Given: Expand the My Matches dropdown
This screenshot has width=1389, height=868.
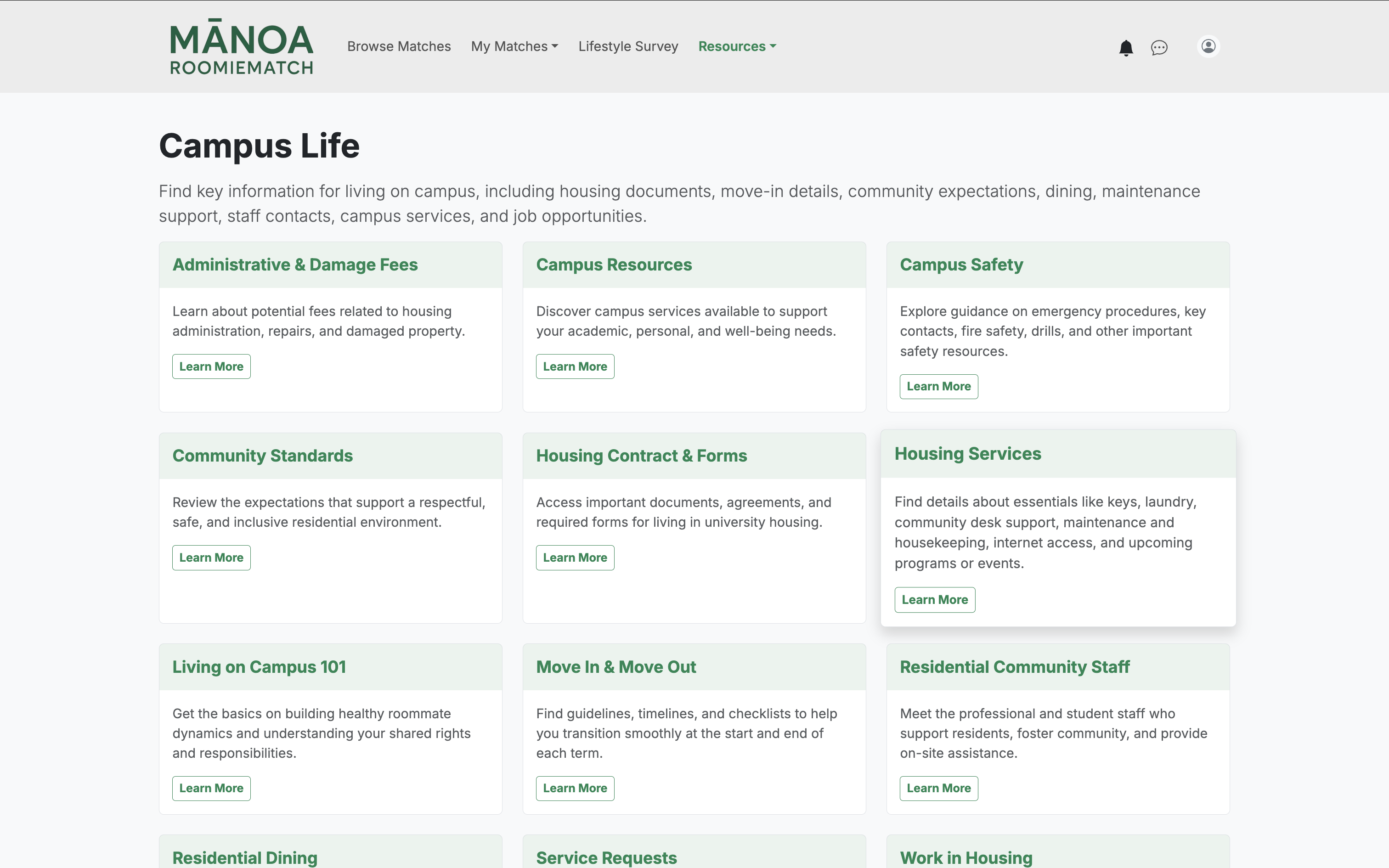Looking at the screenshot, I should [514, 46].
